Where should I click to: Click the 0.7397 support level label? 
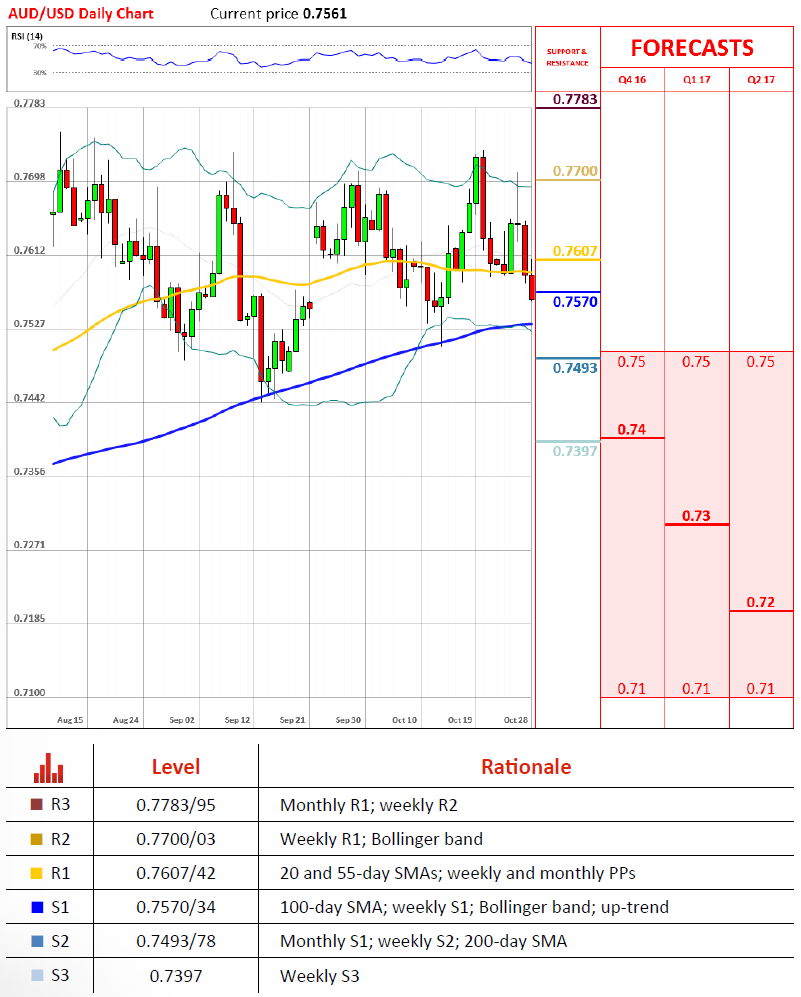(575, 451)
